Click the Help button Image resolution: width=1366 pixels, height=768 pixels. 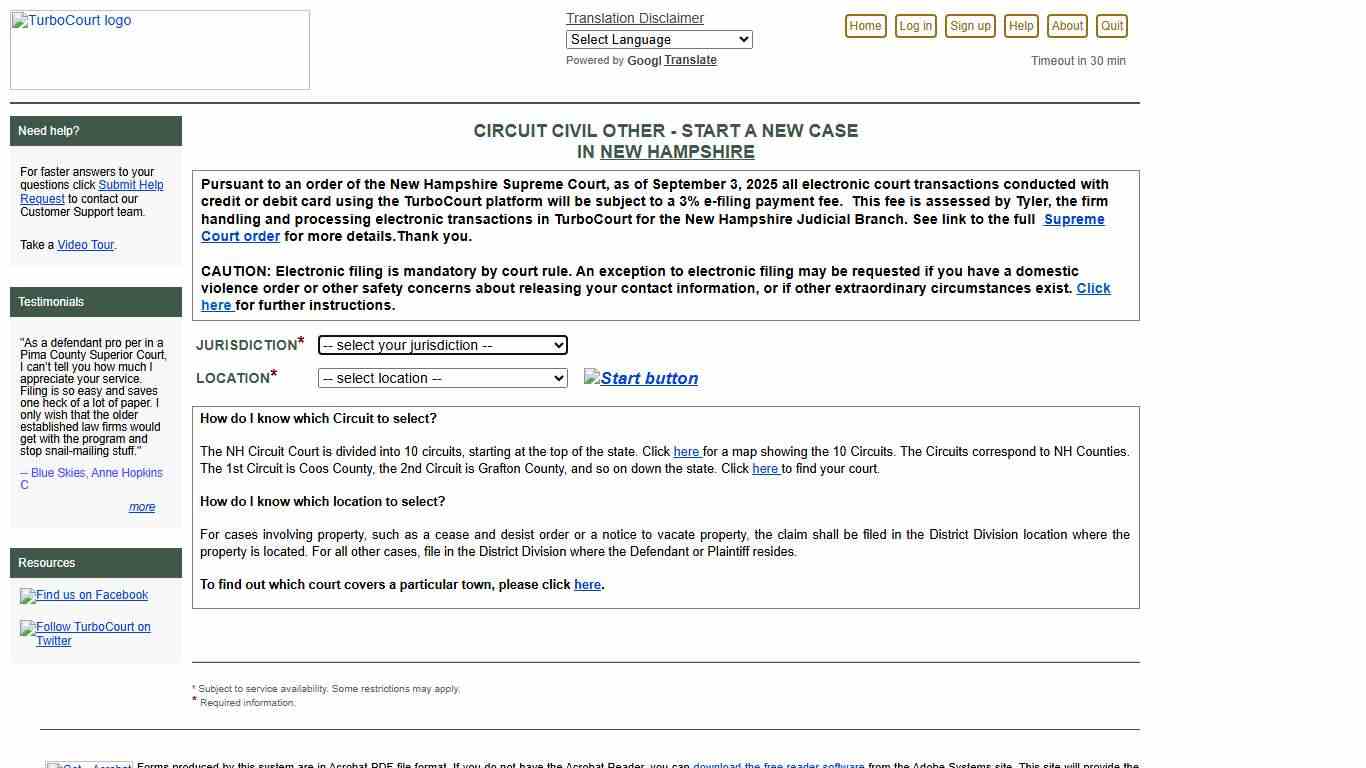click(1020, 26)
